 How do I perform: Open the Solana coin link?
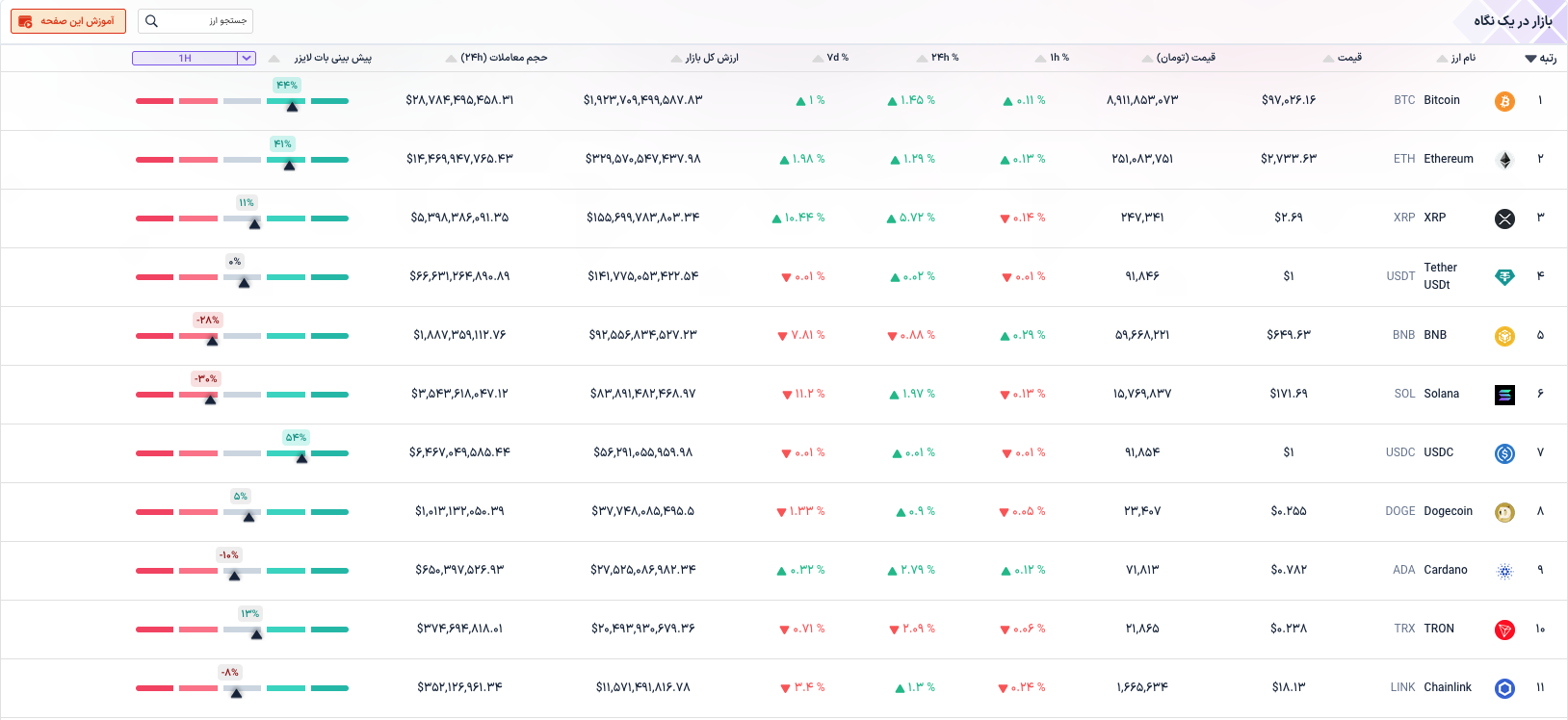(1441, 394)
